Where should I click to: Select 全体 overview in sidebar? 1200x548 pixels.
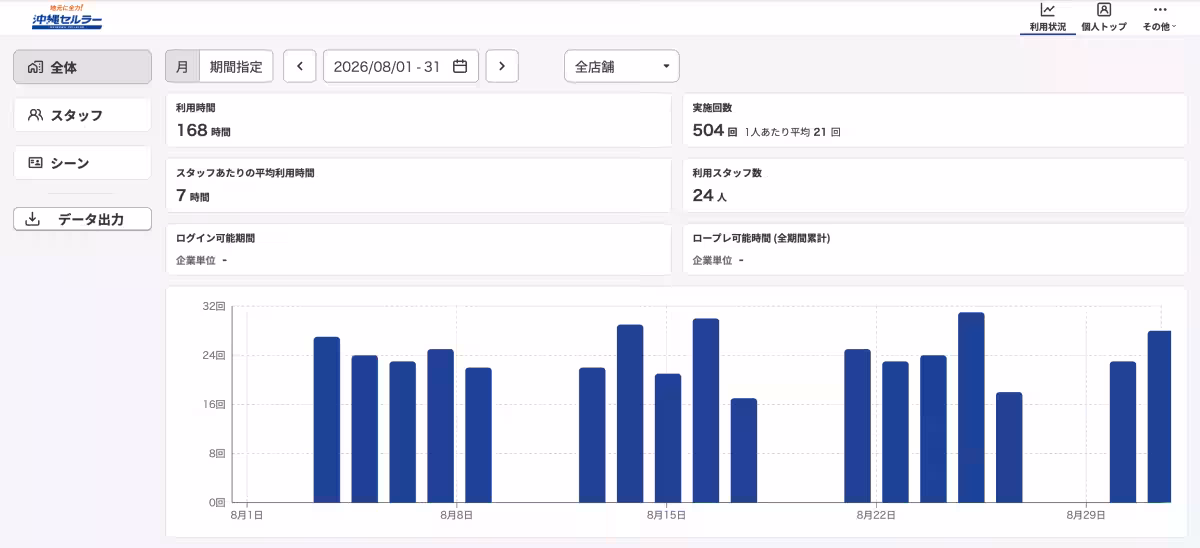click(82, 67)
